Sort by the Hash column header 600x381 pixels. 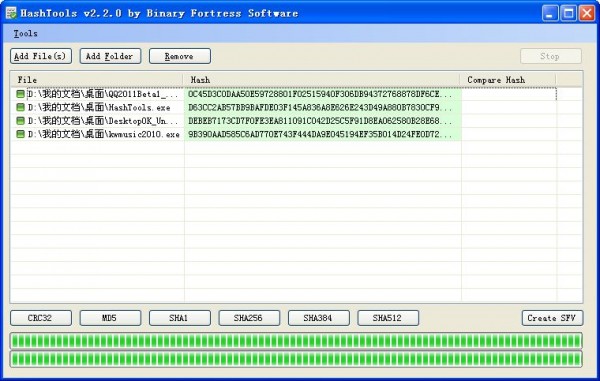coord(322,80)
